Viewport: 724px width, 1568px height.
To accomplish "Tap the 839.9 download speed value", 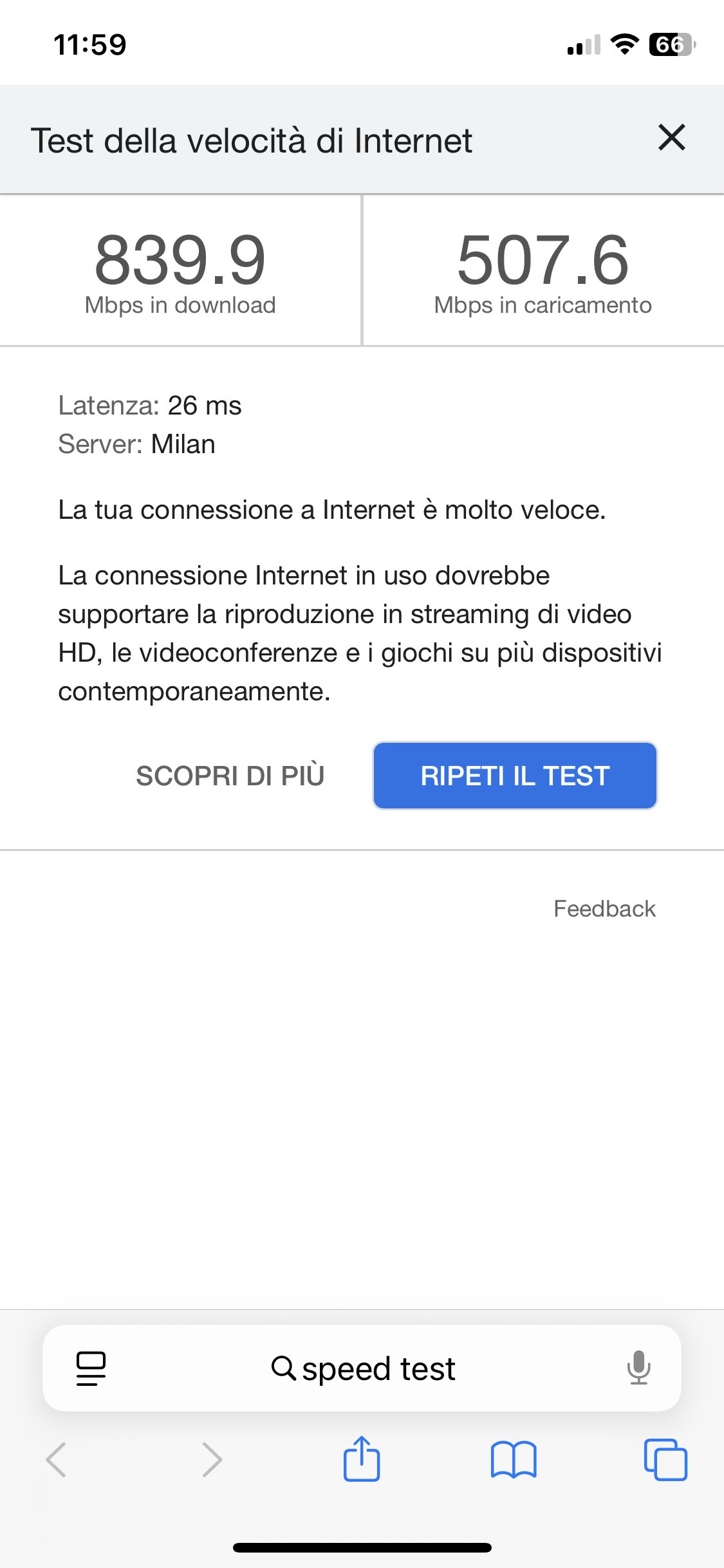I will [180, 260].
